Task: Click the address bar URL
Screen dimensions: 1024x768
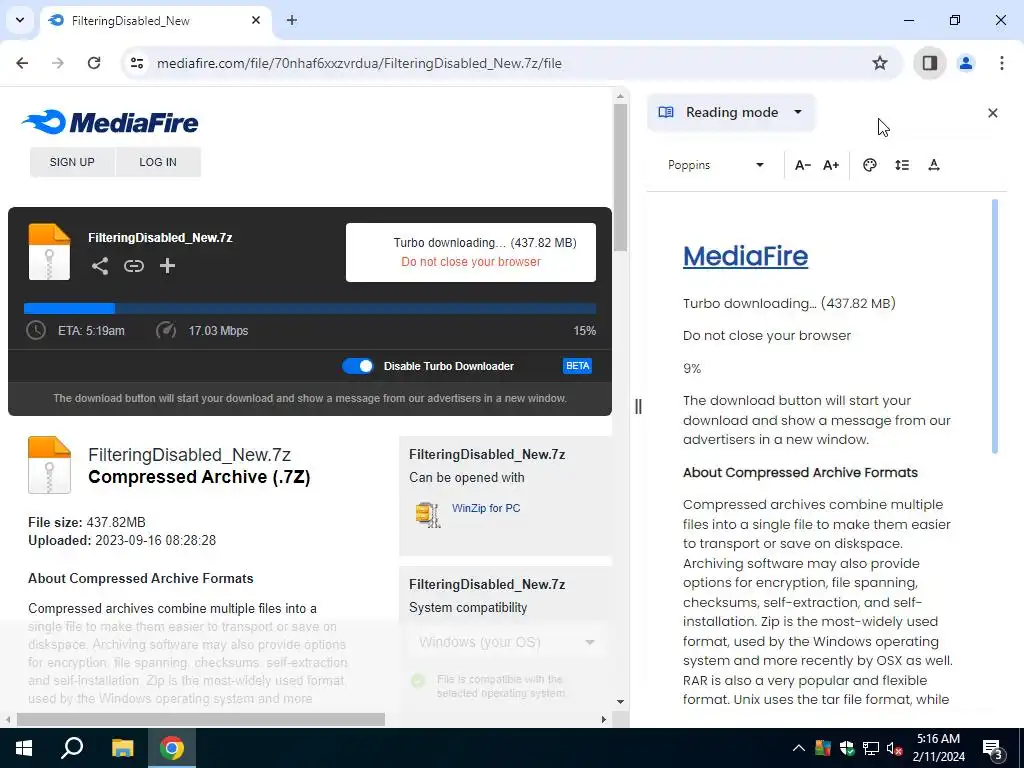Action: click(359, 63)
